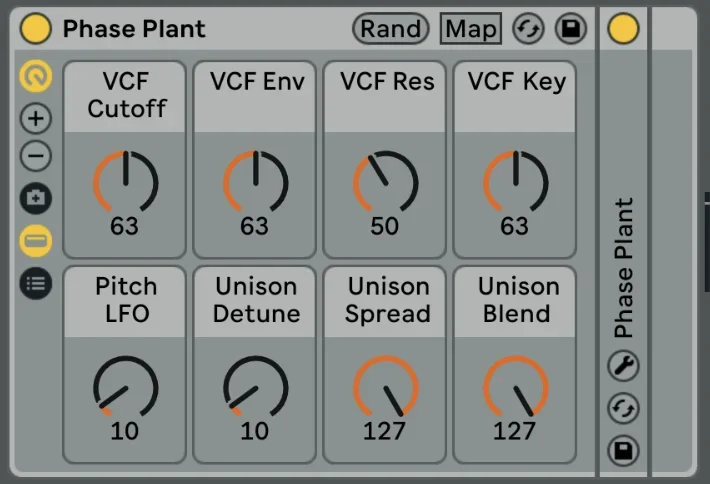Click Unison Spread value 127
The height and width of the screenshot is (484, 710).
click(x=384, y=431)
